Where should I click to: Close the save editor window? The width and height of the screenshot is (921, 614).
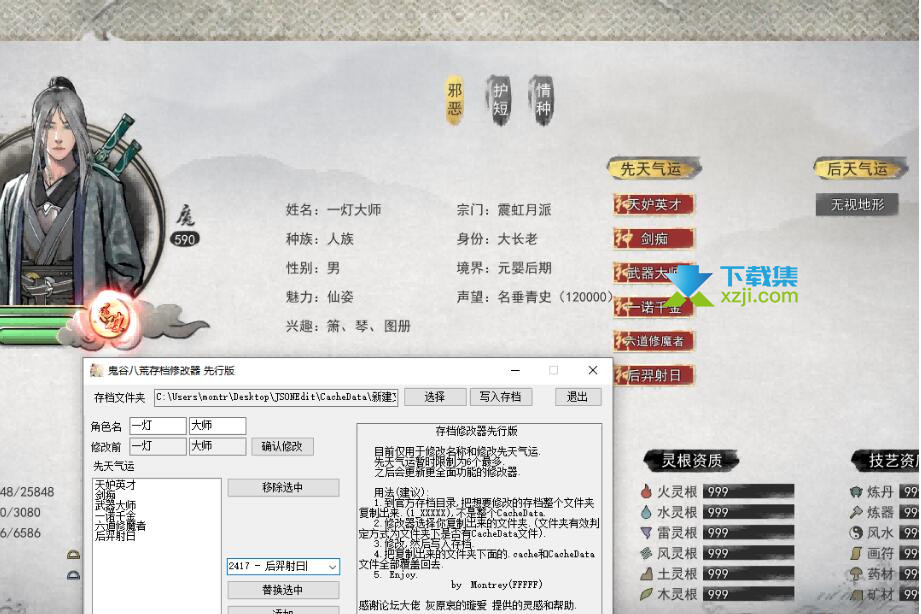pos(593,370)
